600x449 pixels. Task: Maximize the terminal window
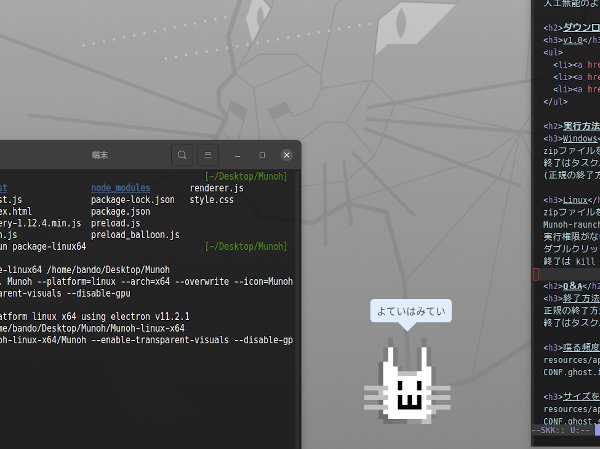click(262, 155)
